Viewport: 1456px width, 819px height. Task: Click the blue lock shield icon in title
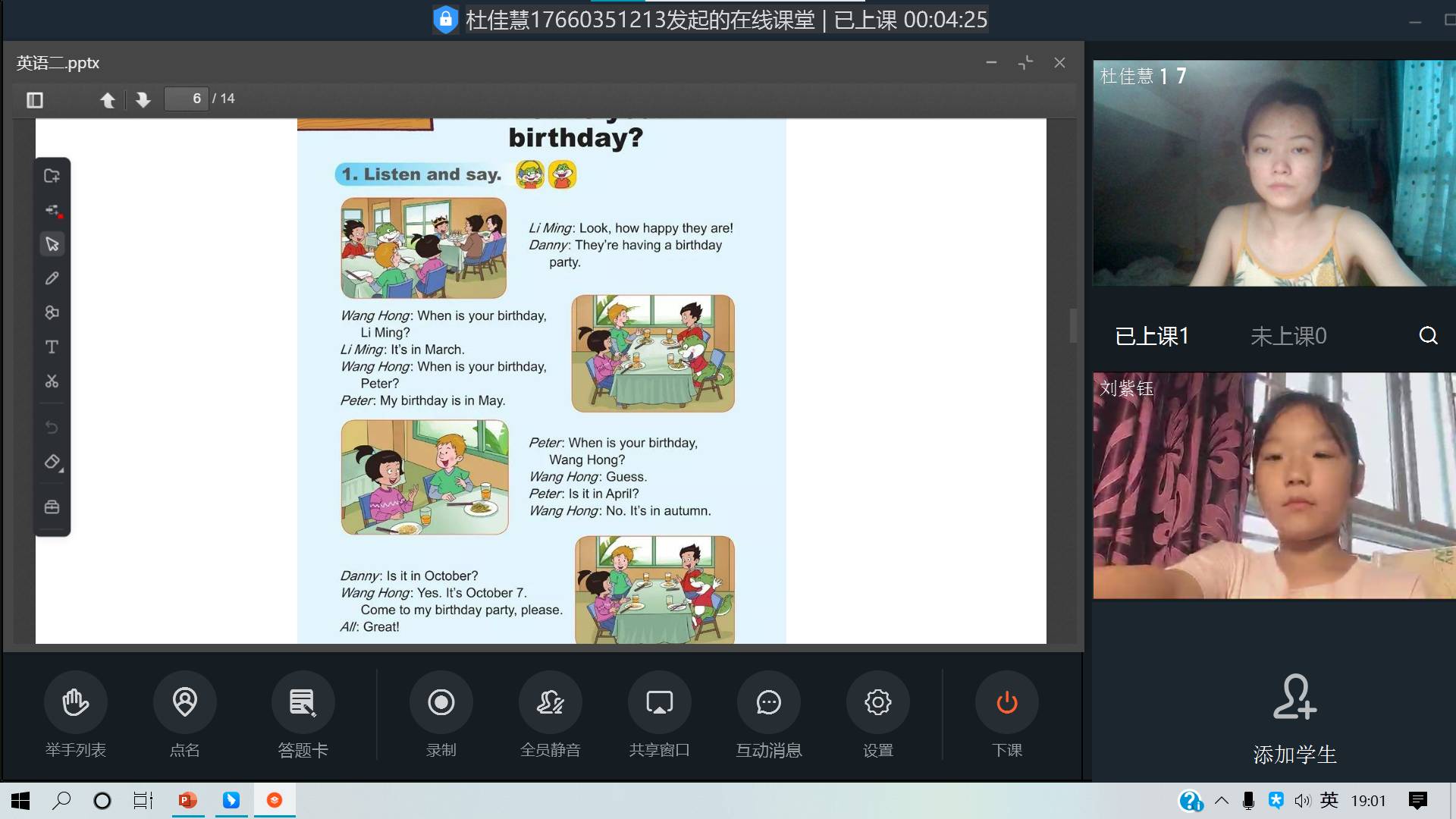coord(446,20)
